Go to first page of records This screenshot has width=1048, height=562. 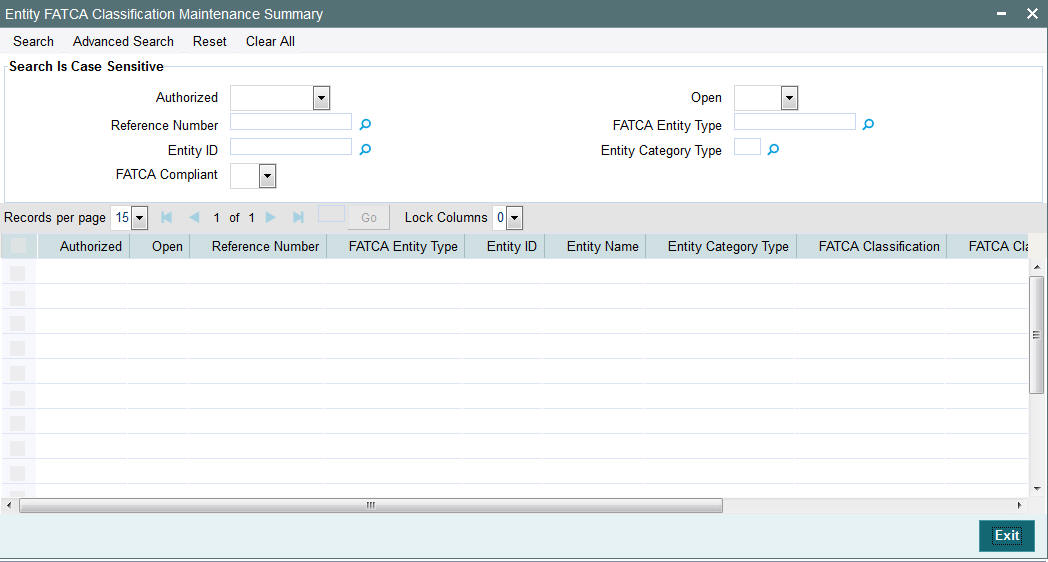tap(166, 217)
